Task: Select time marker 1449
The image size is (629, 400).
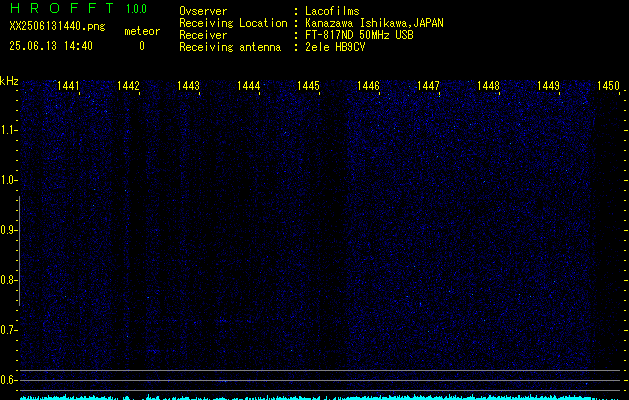Action: 548,85
